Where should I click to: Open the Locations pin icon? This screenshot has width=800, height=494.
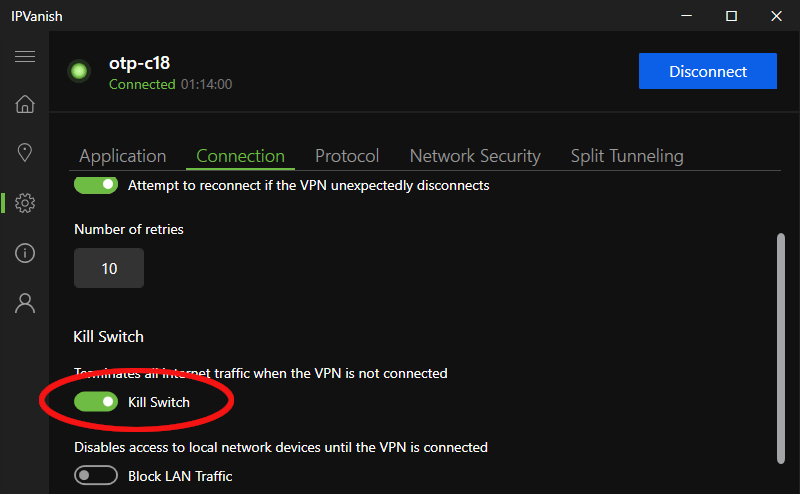point(25,152)
